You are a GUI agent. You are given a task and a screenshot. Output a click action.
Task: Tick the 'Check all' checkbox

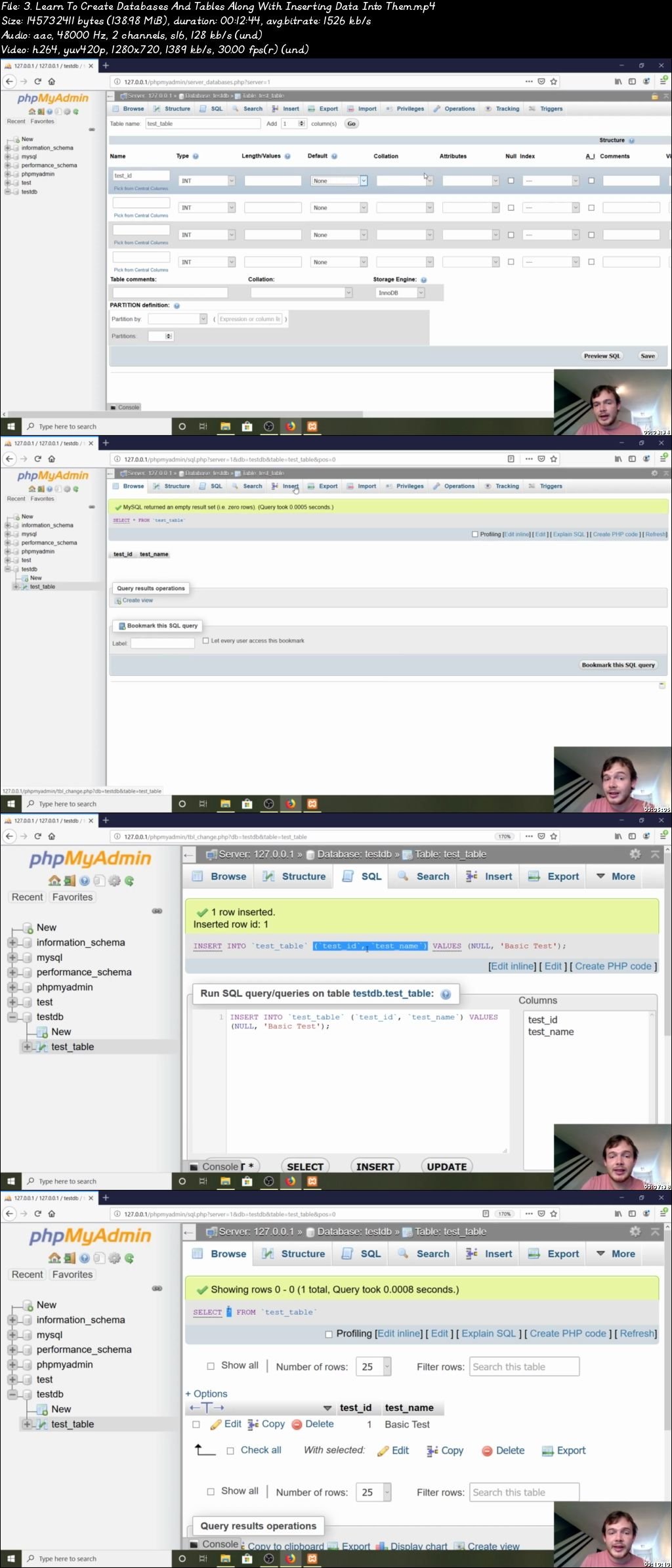(x=230, y=1451)
